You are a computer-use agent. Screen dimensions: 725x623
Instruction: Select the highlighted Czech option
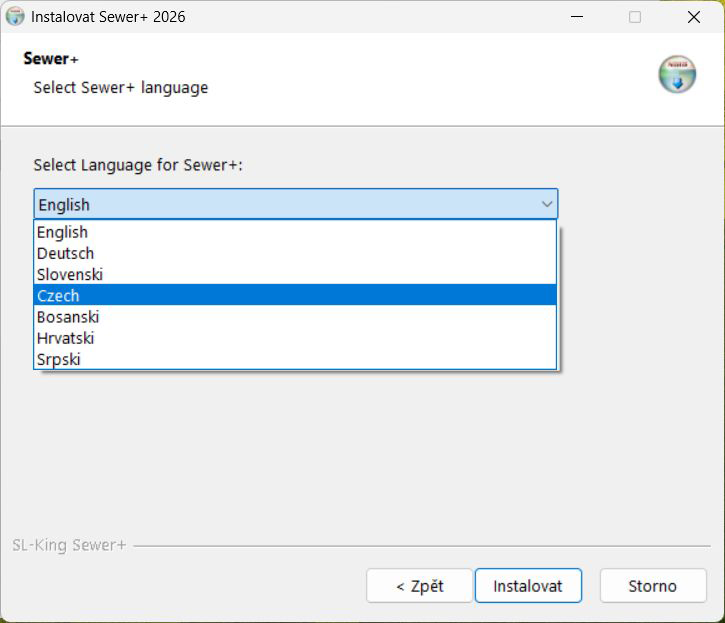[295, 295]
